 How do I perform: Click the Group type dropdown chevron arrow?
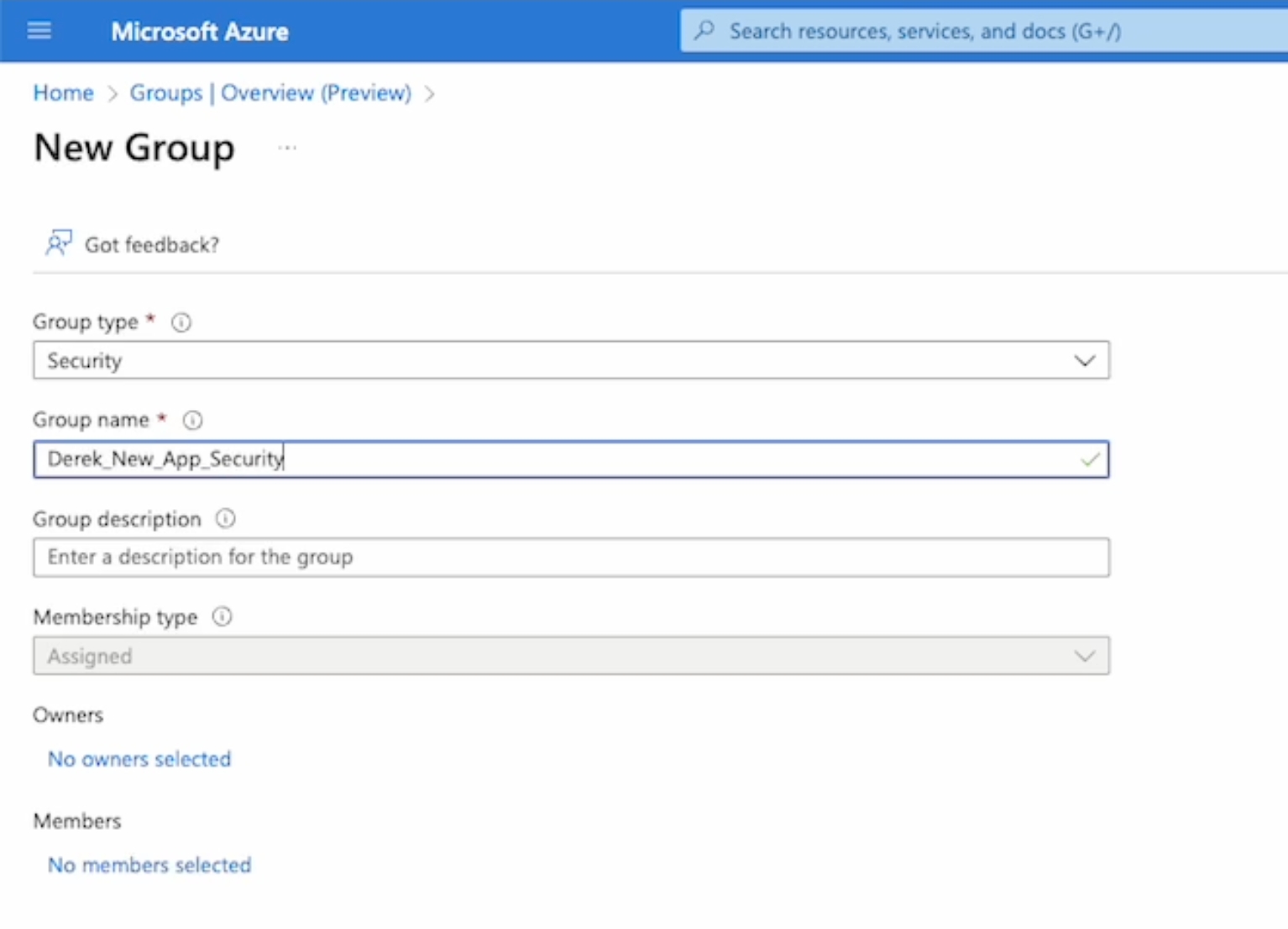coord(1084,360)
